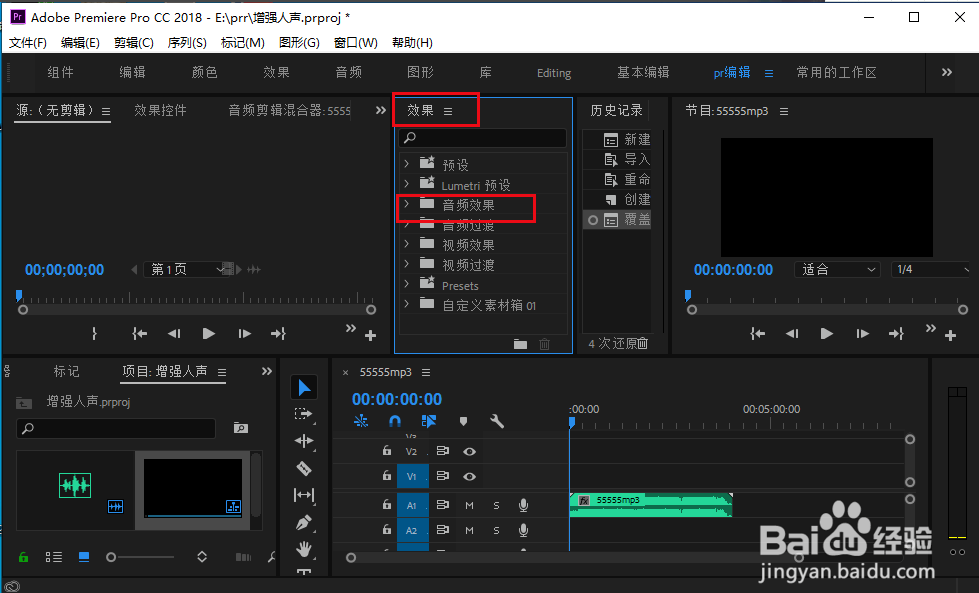Open the 适合 zoom level dropdown
This screenshot has width=979, height=593.
(837, 270)
